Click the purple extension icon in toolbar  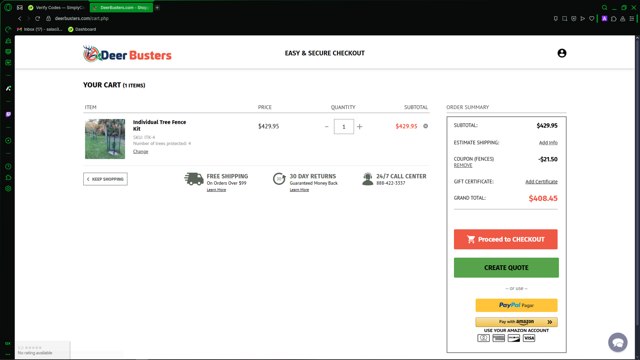coord(604,18)
